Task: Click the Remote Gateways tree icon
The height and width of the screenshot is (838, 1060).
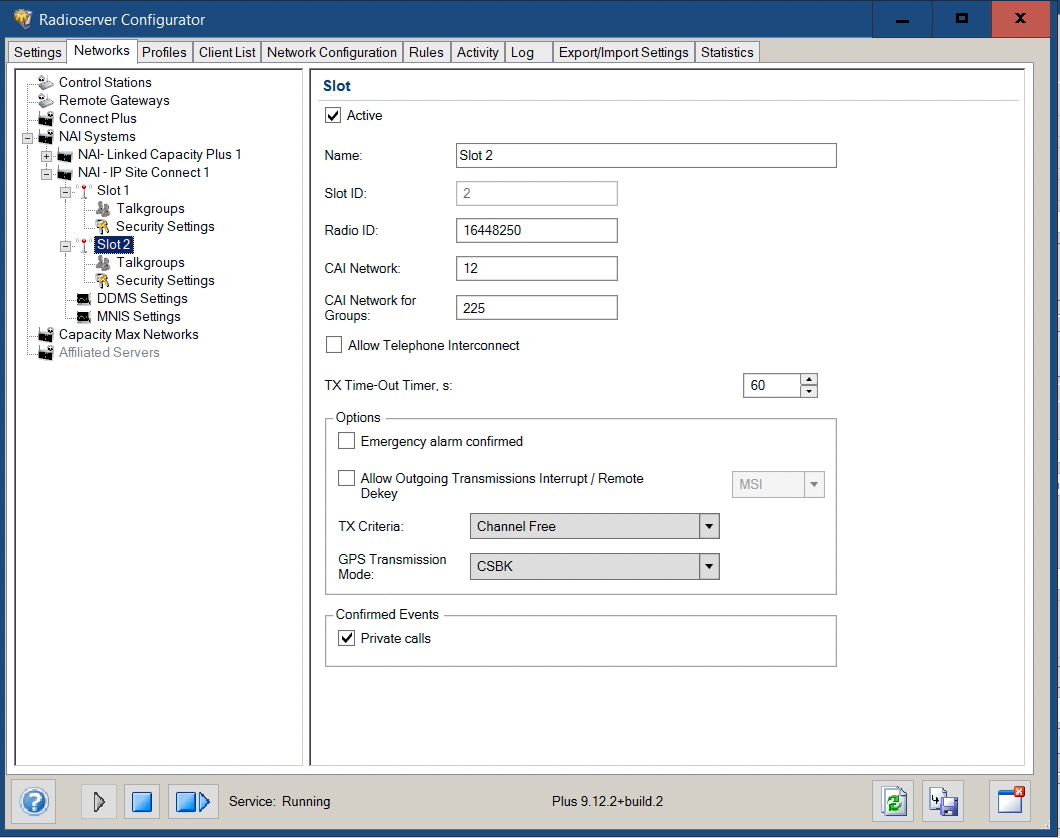Action: [x=45, y=101]
